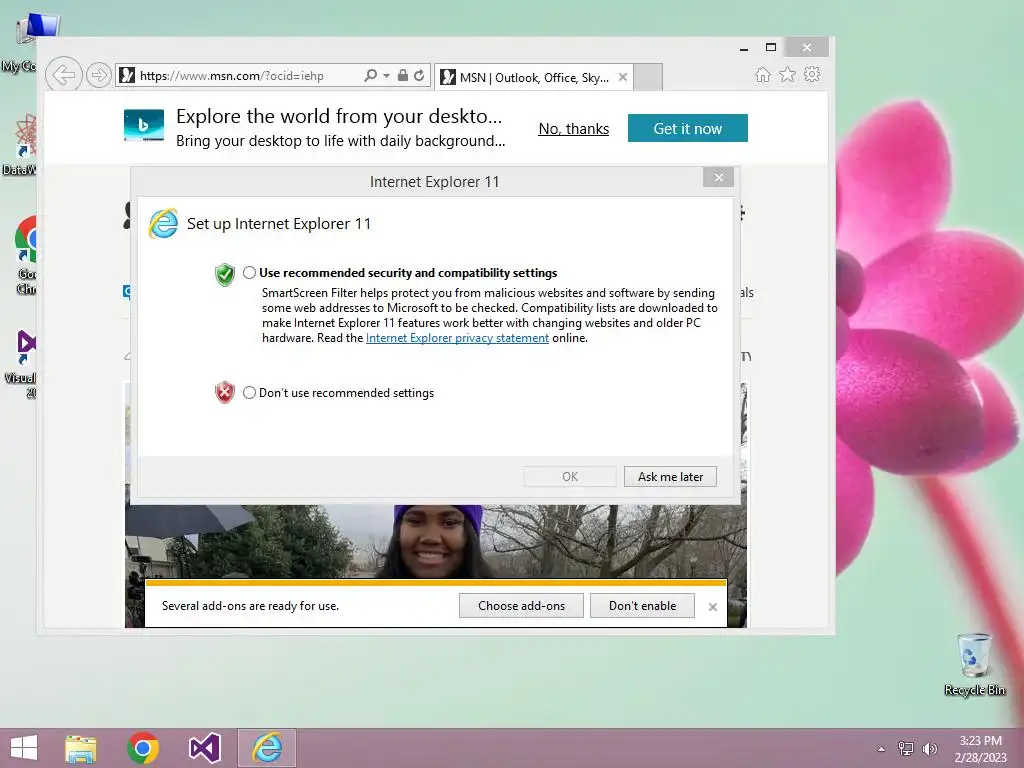Viewport: 1024px width, 768px height.
Task: Click the security lock icon in address bar
Action: (403, 75)
